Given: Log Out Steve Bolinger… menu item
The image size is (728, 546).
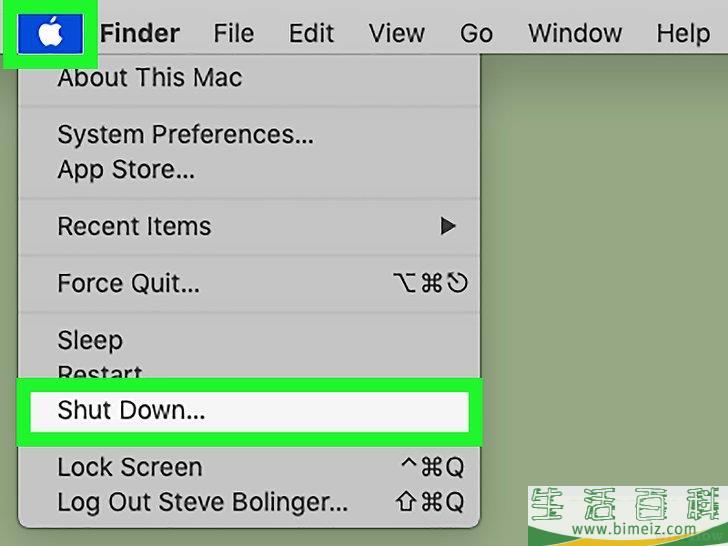Looking at the screenshot, I should click(x=249, y=502).
